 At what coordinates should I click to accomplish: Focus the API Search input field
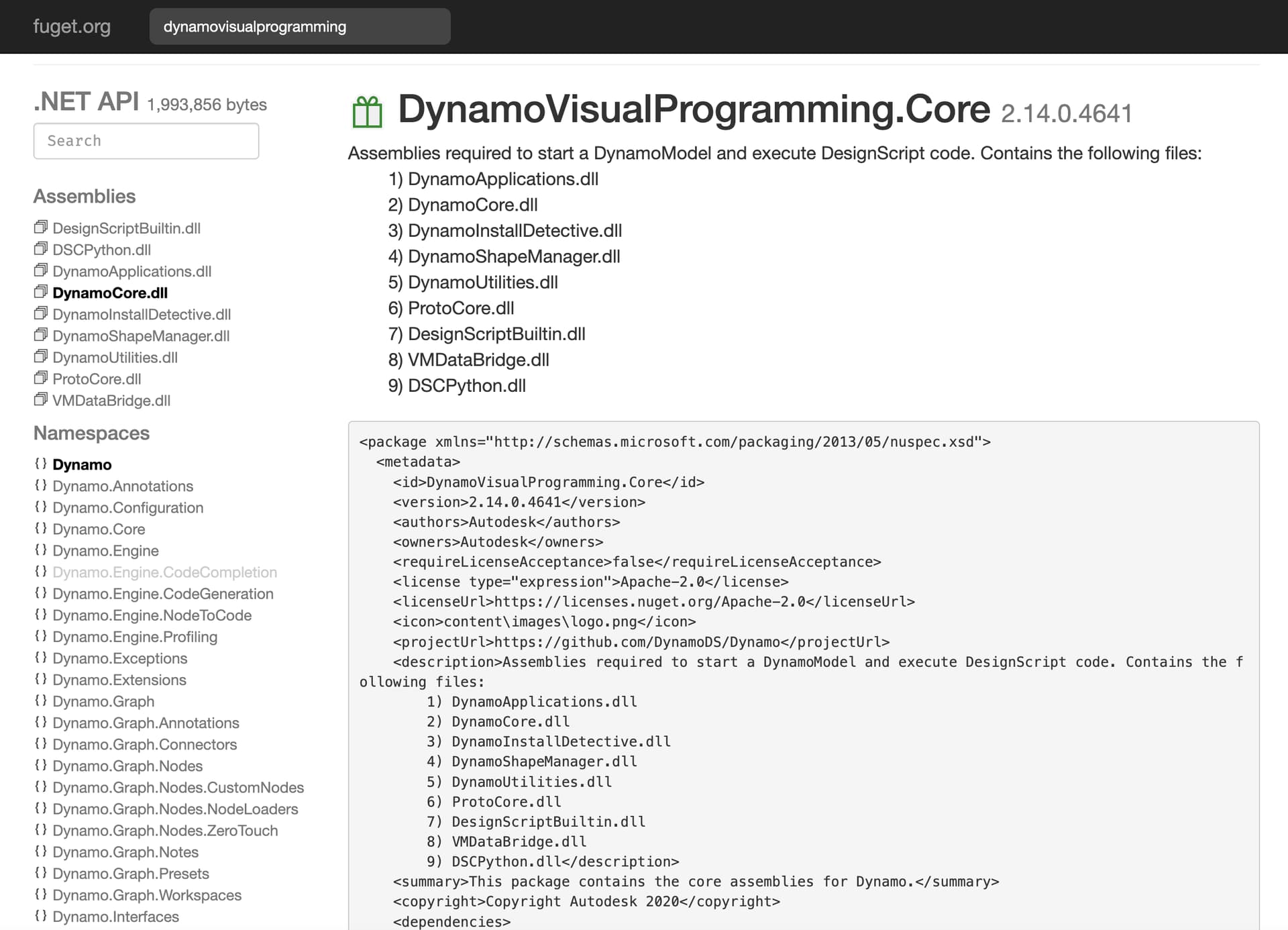click(x=146, y=141)
